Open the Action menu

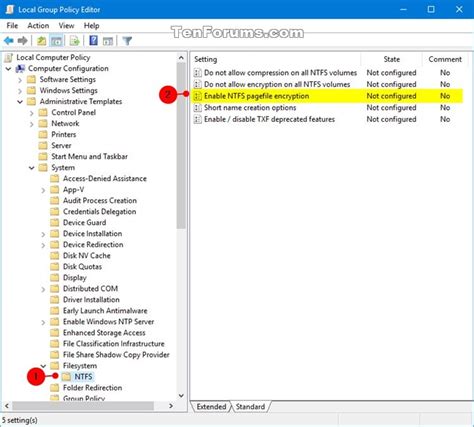38,26
